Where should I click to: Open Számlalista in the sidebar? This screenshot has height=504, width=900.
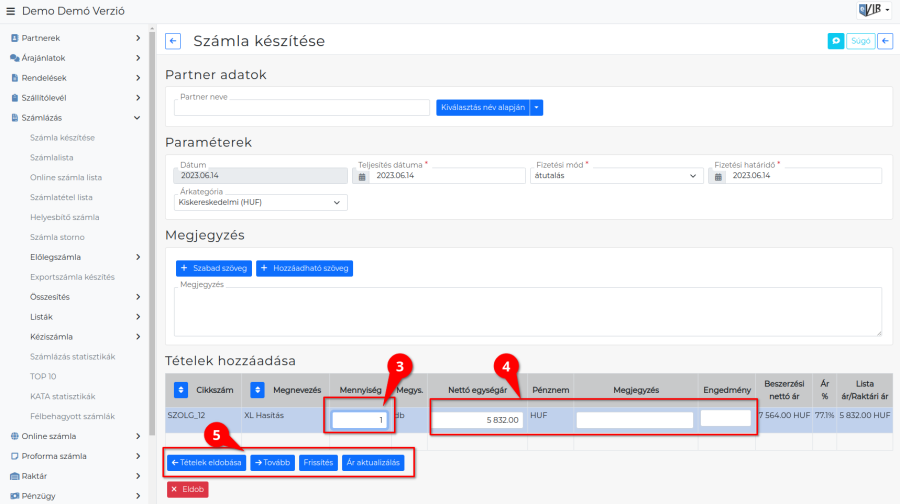click(x=51, y=157)
